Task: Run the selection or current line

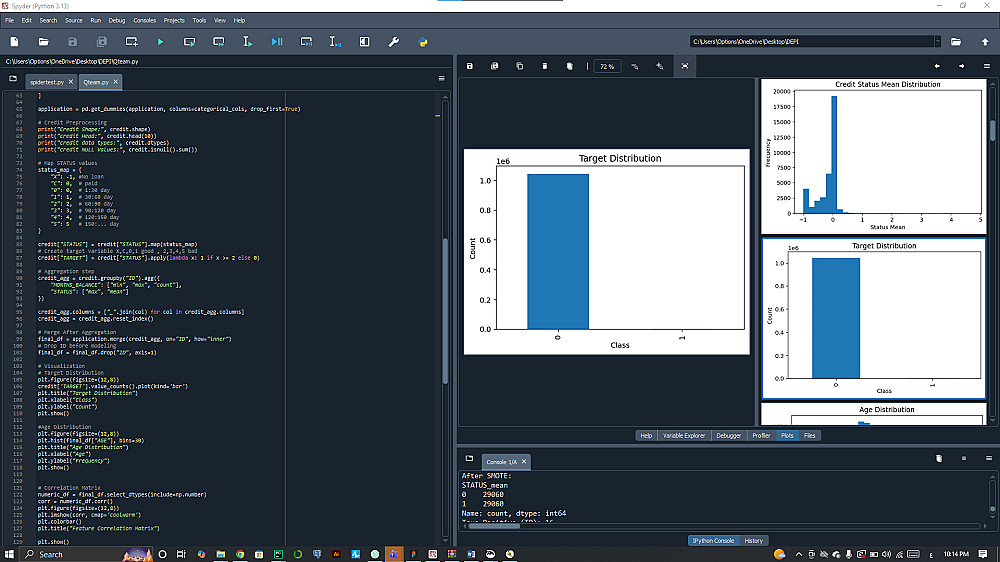Action: pos(247,42)
